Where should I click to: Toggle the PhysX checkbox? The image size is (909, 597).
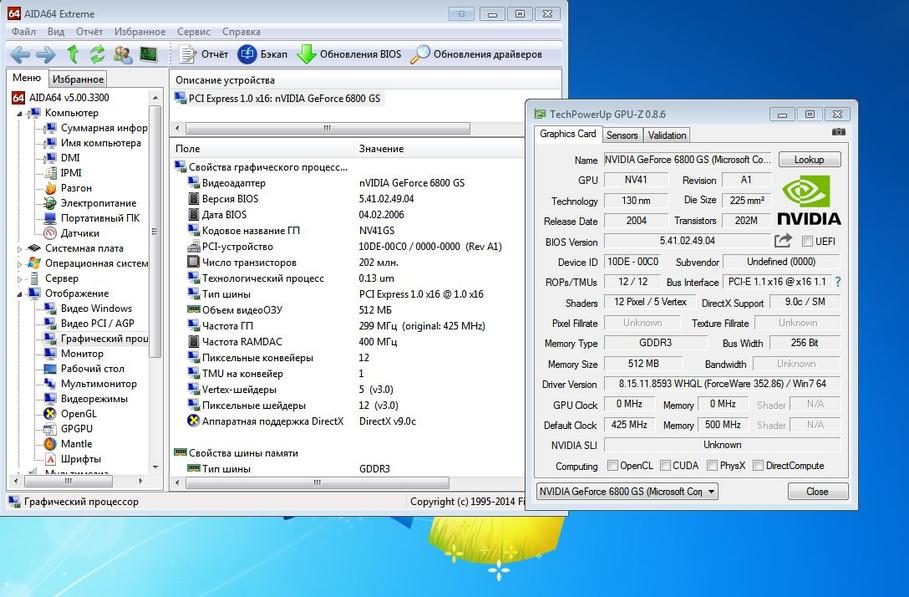[x=712, y=465]
